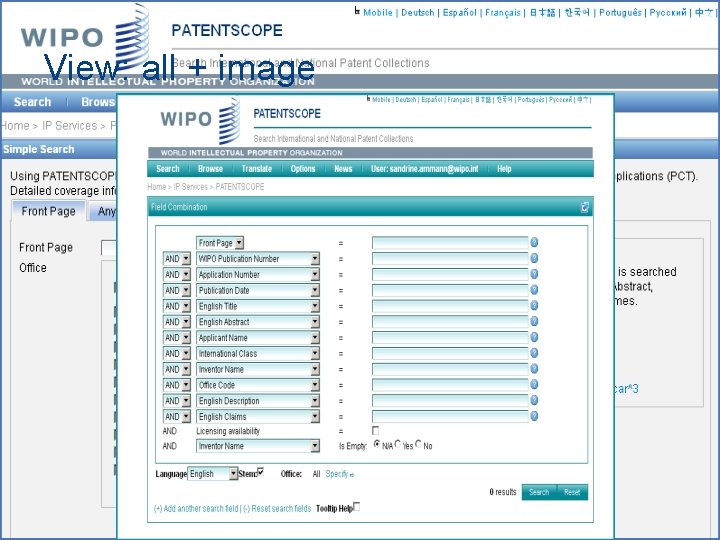Screen dimensions: 720x540
Task: Click Deutsch language link in background window
Action: 417,13
